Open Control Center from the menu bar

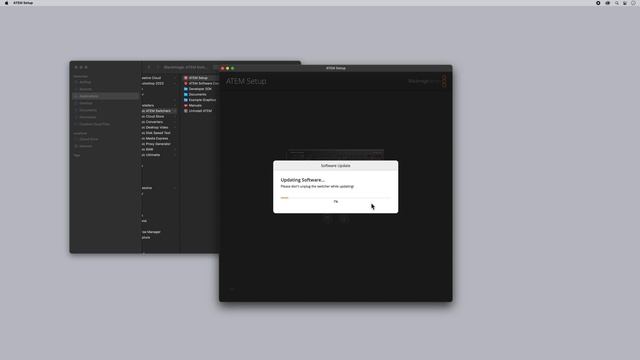pyautogui.click(x=625, y=3)
